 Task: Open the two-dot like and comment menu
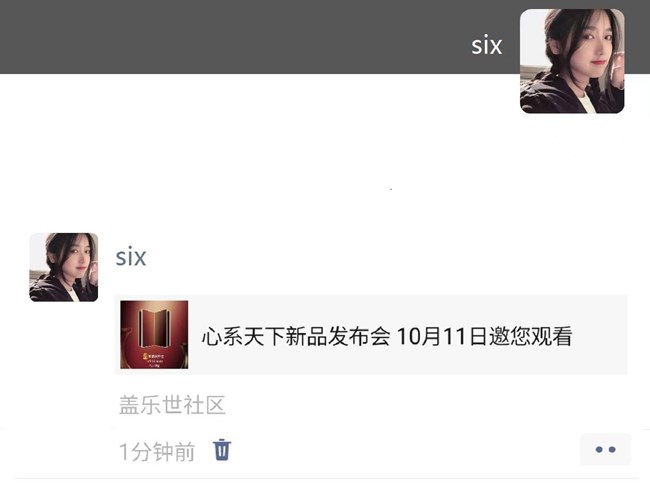tap(605, 450)
